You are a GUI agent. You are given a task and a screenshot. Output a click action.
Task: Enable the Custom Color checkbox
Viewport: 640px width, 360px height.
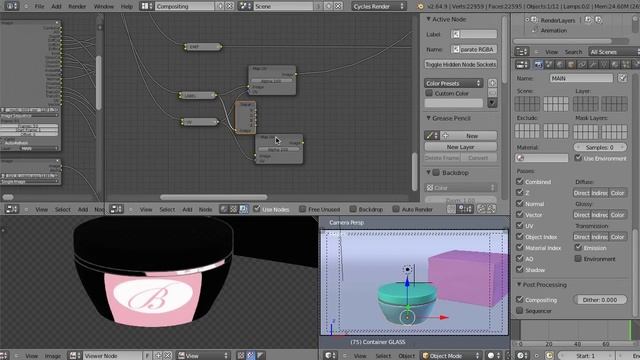(429, 93)
